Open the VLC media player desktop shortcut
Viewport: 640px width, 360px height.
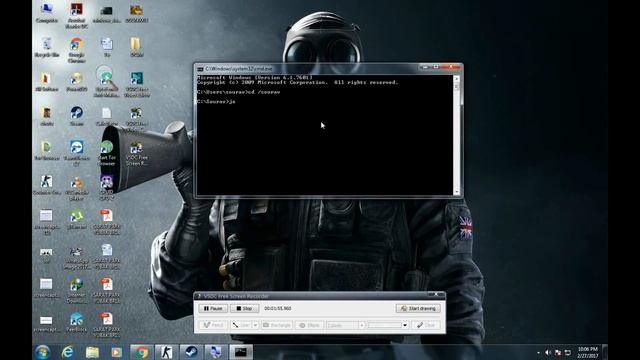coord(76,188)
